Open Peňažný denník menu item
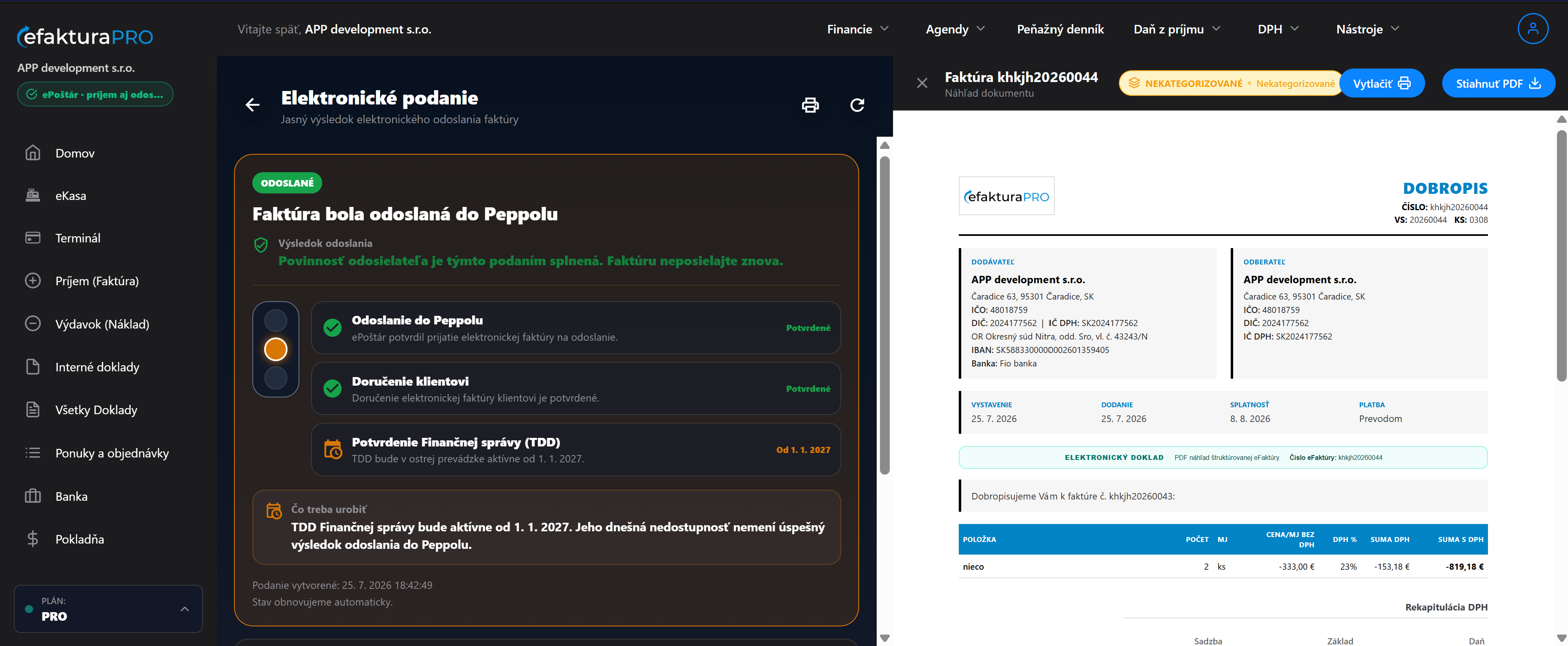Image resolution: width=1568 pixels, height=646 pixels. [1060, 29]
